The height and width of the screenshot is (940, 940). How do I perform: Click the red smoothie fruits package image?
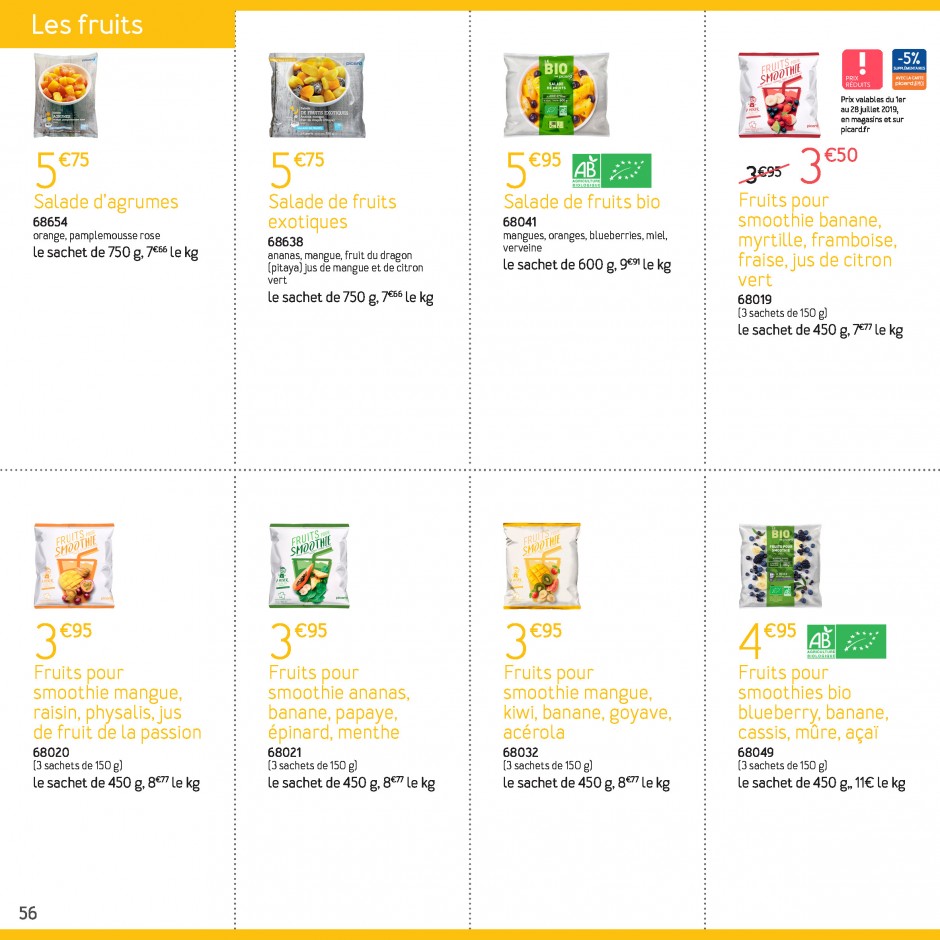click(779, 95)
